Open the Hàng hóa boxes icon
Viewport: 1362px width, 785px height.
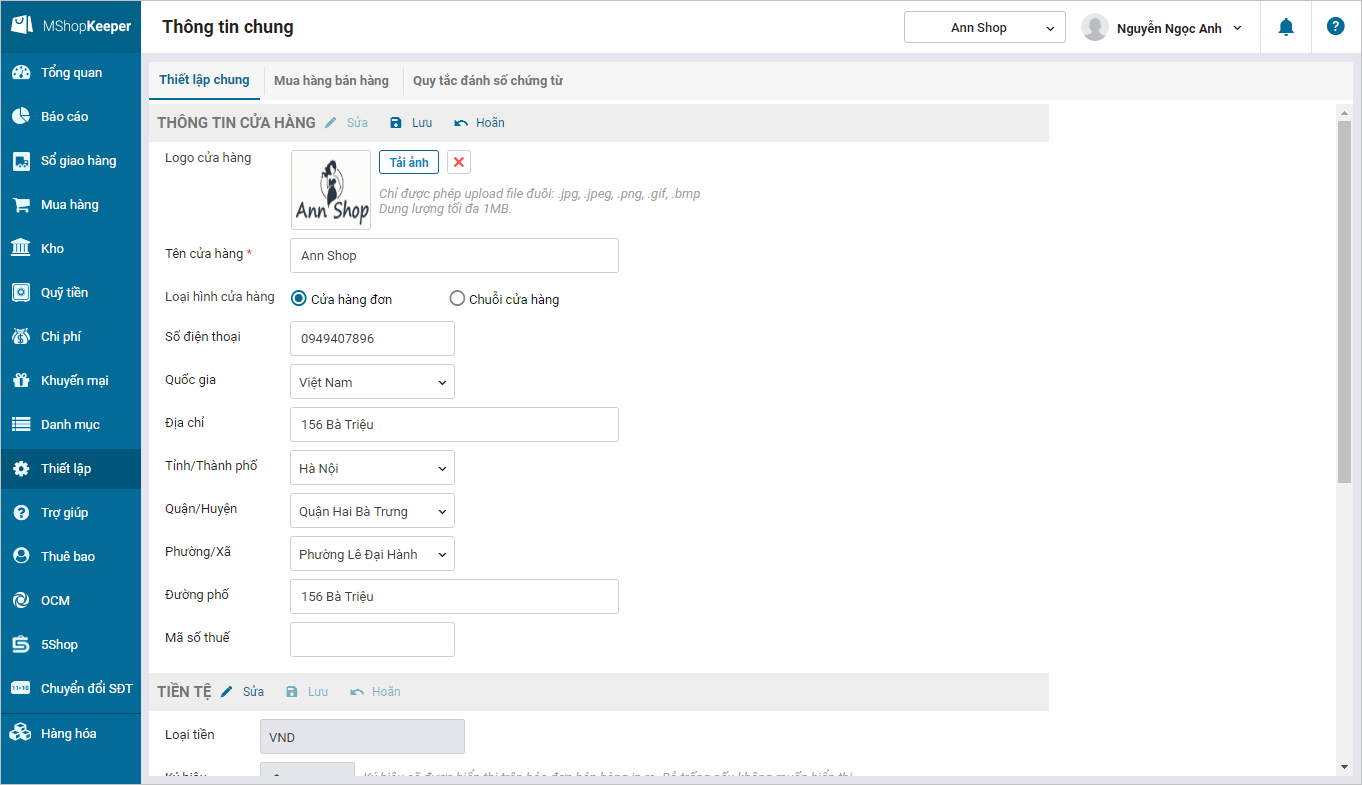21,734
